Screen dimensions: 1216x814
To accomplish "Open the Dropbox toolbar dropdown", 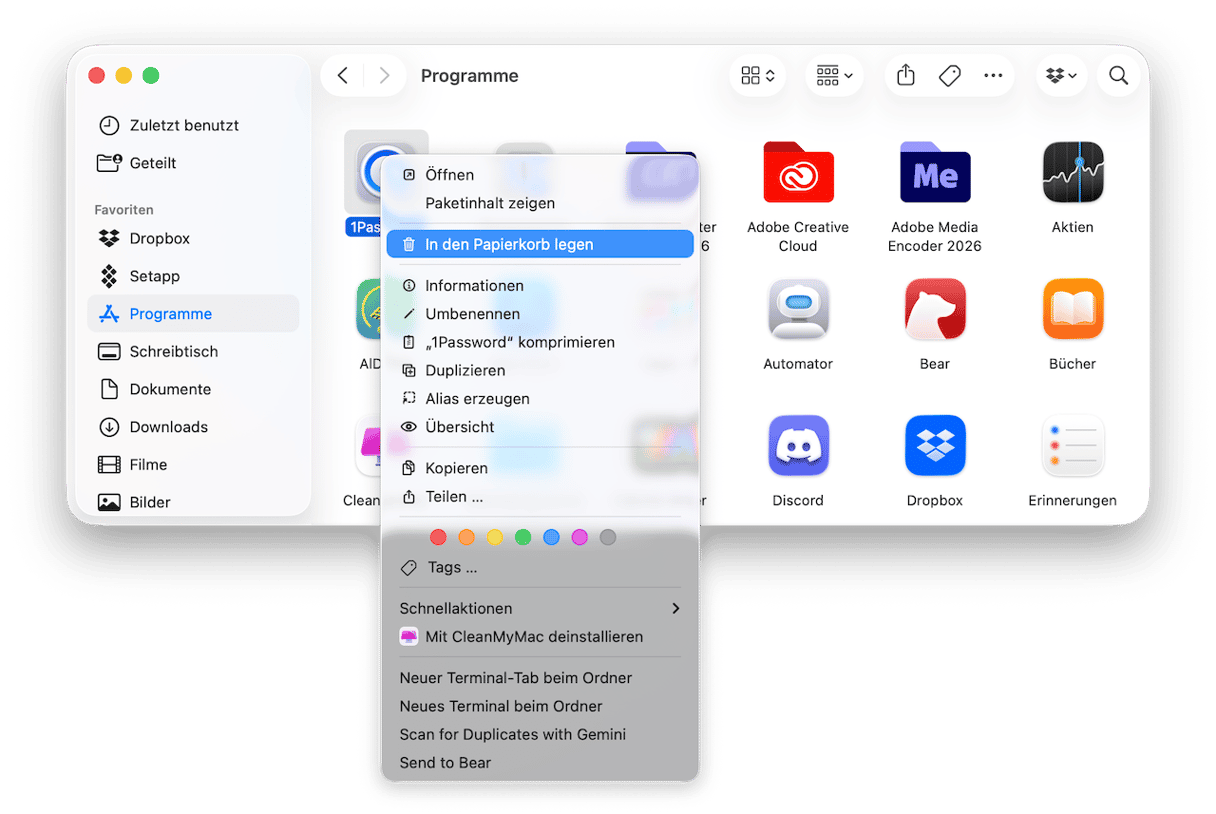I will pos(1061,76).
